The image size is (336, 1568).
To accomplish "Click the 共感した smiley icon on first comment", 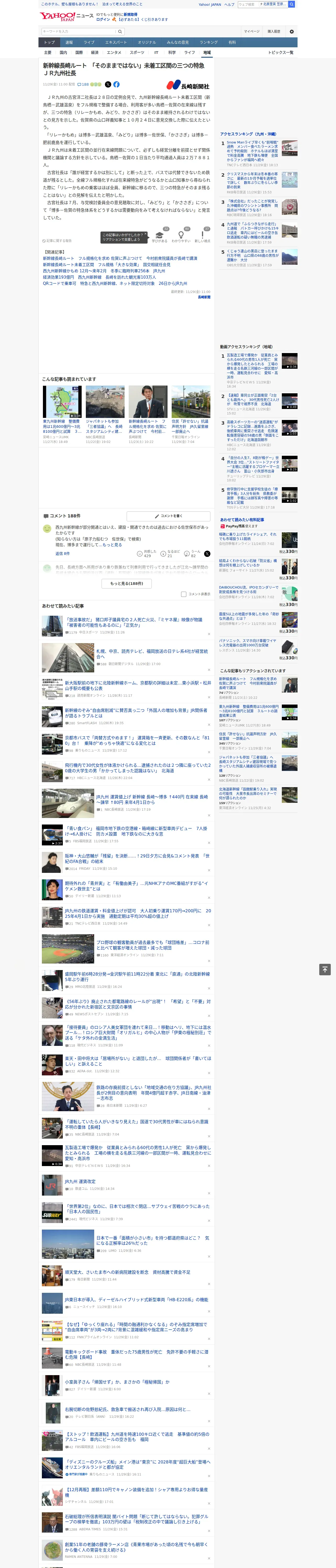I will [x=140, y=554].
